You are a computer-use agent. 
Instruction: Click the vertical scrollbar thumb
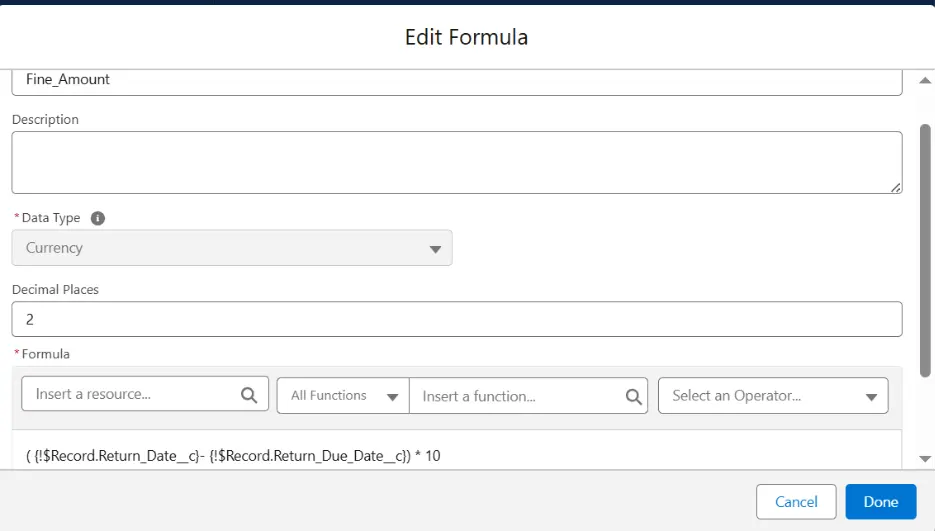point(925,240)
